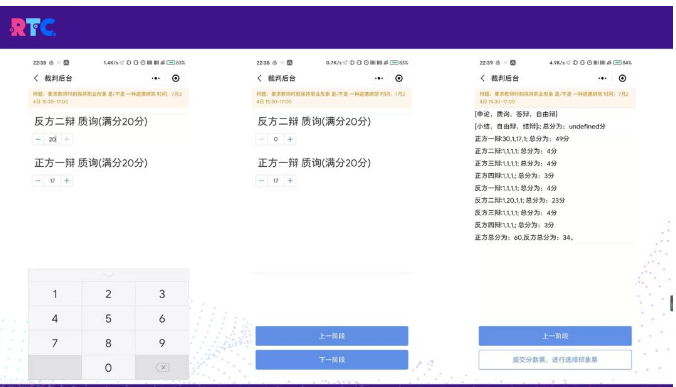The width and height of the screenshot is (676, 387).
Task: Click 上一阶段 button in the right phone
Action: pyautogui.click(x=555, y=336)
